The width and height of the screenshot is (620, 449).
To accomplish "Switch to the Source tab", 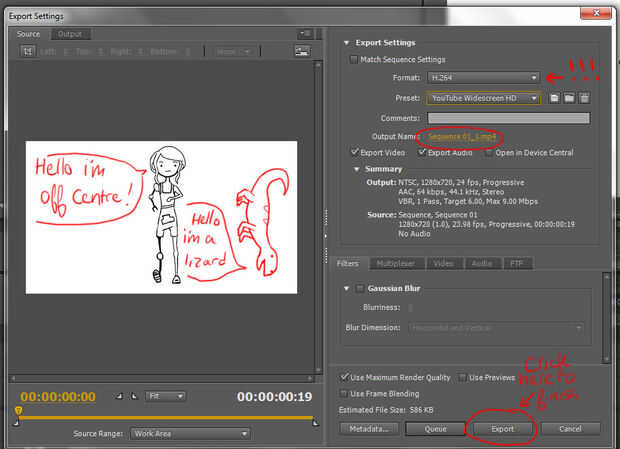I will (x=28, y=34).
